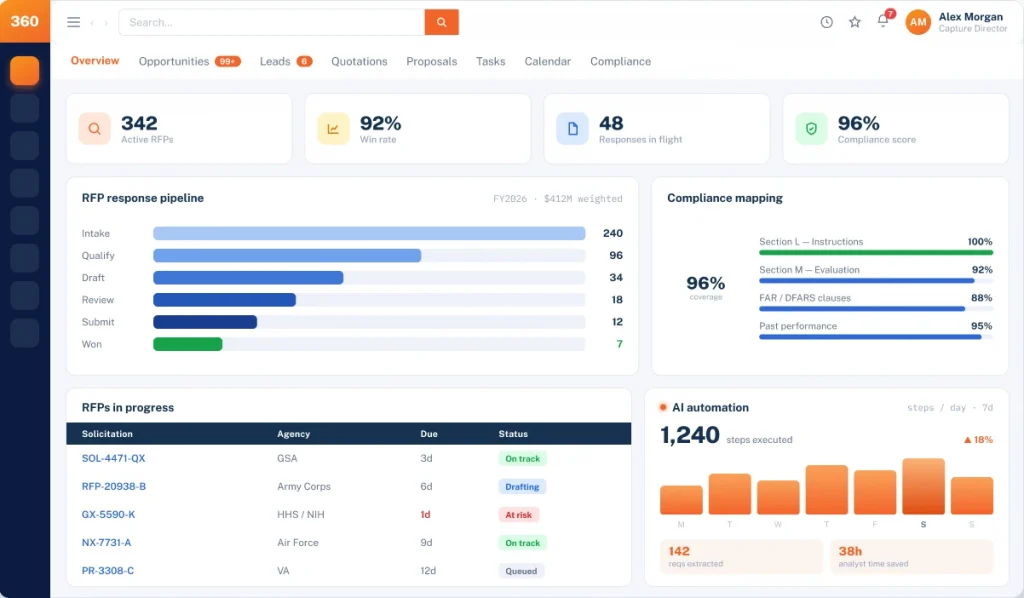Click the orange search button

click(441, 22)
